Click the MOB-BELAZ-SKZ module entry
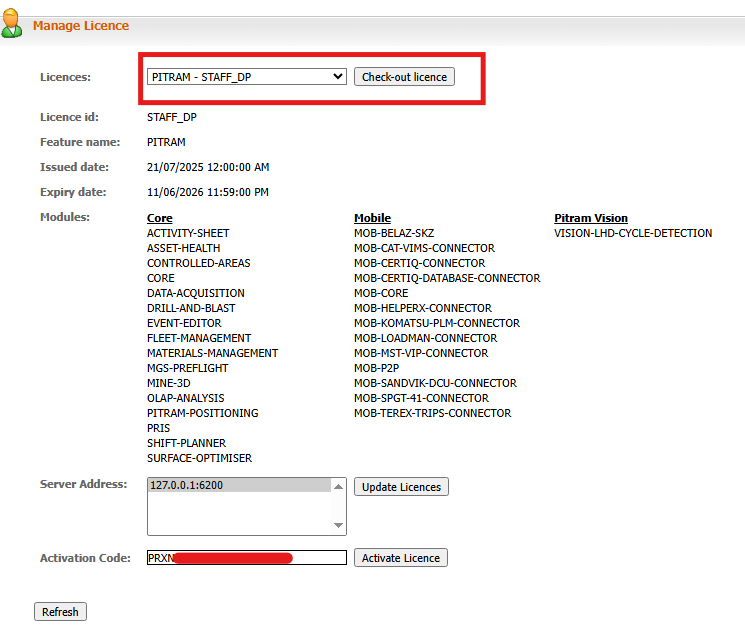Screen dimensions: 745x632 394,233
